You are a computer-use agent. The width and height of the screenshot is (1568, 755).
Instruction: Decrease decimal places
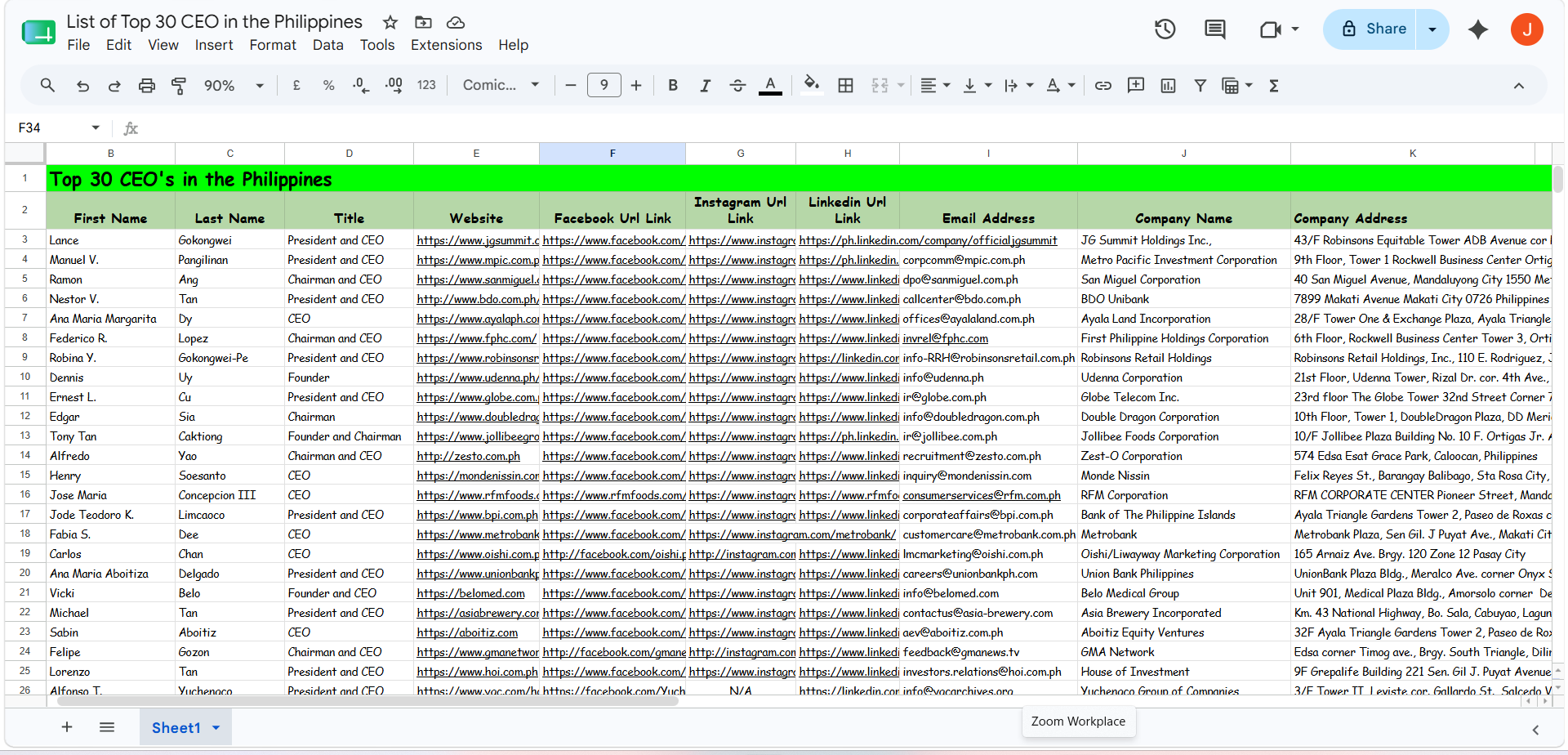[x=361, y=85]
